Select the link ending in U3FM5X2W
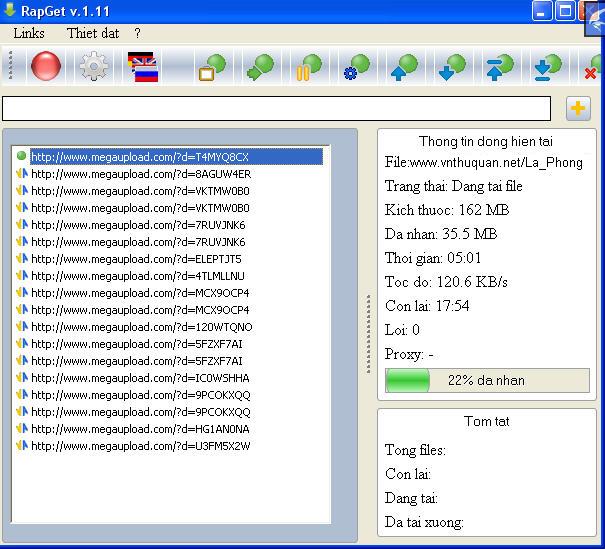 pos(140,446)
